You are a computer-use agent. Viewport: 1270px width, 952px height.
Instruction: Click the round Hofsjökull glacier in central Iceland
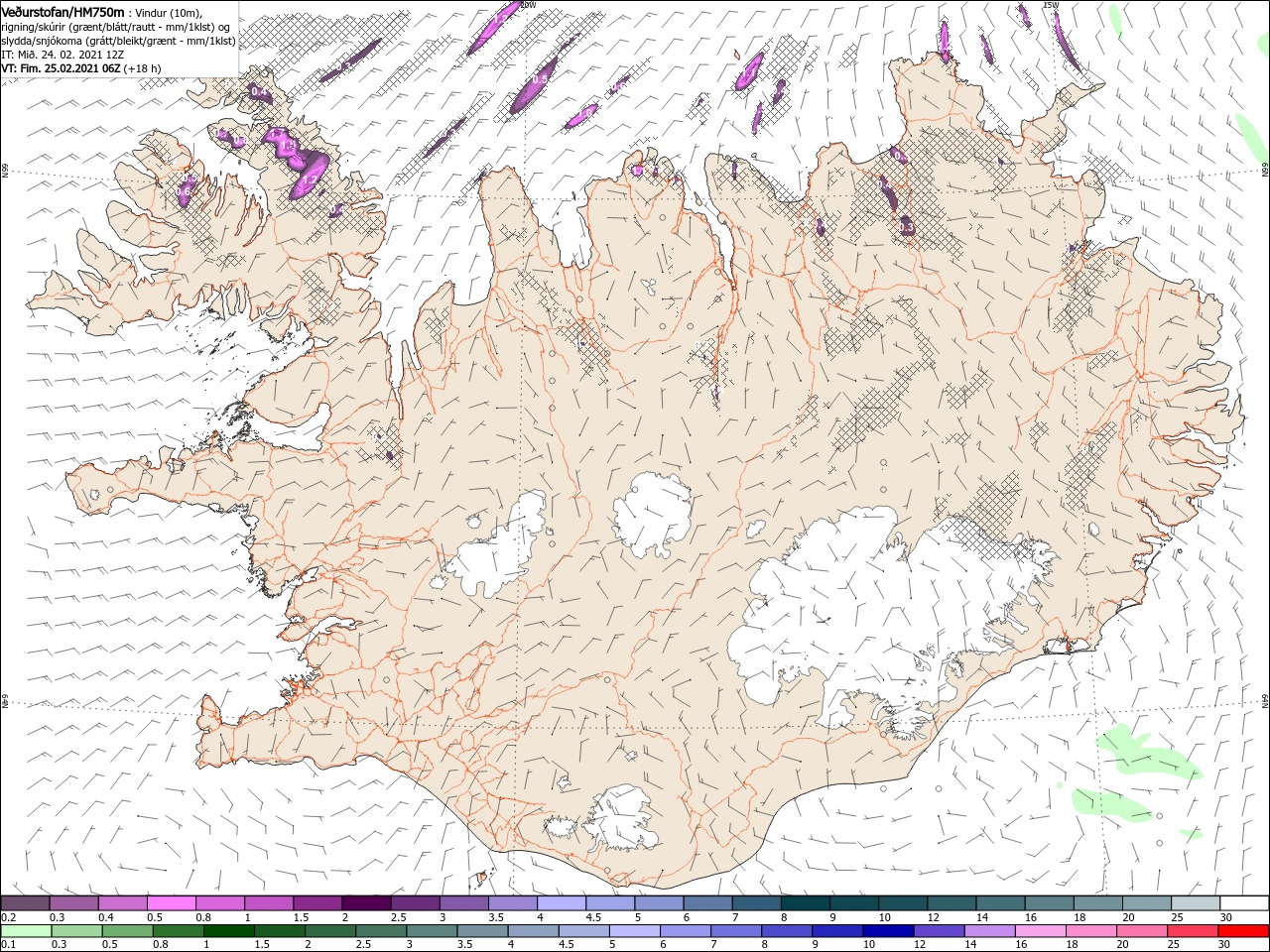coord(652,514)
